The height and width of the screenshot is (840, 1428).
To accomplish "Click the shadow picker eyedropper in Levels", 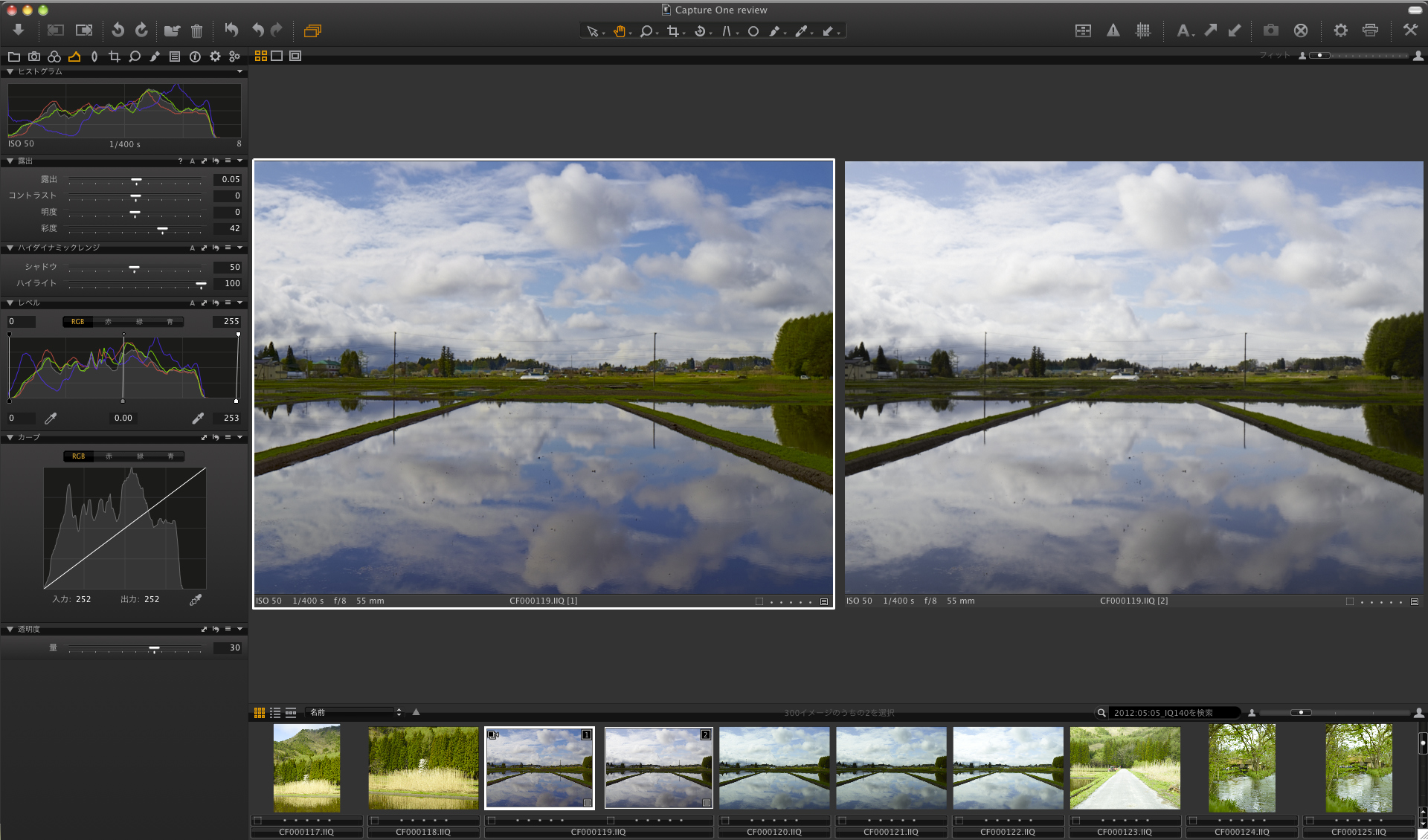I will pos(51,419).
